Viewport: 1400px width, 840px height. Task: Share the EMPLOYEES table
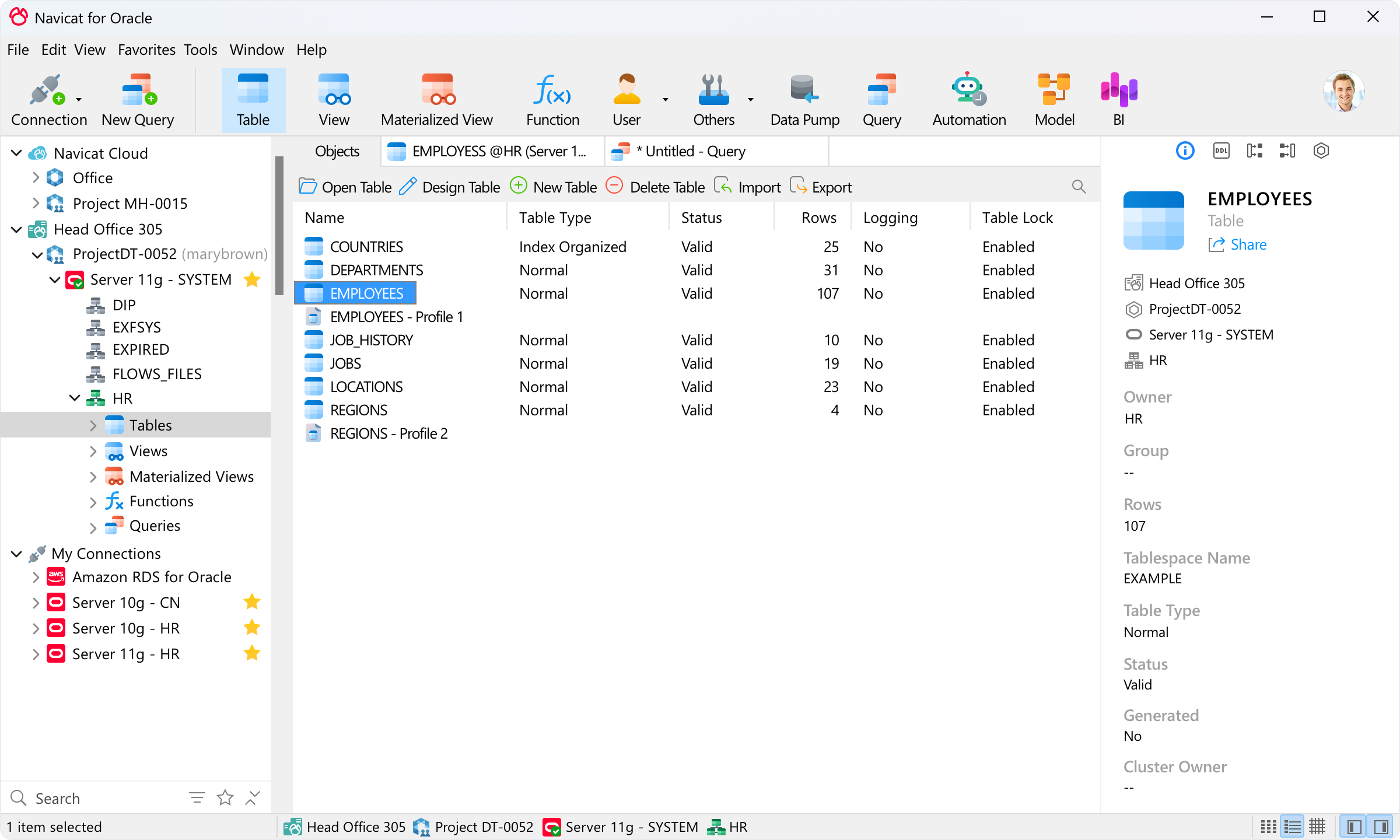[1237, 244]
